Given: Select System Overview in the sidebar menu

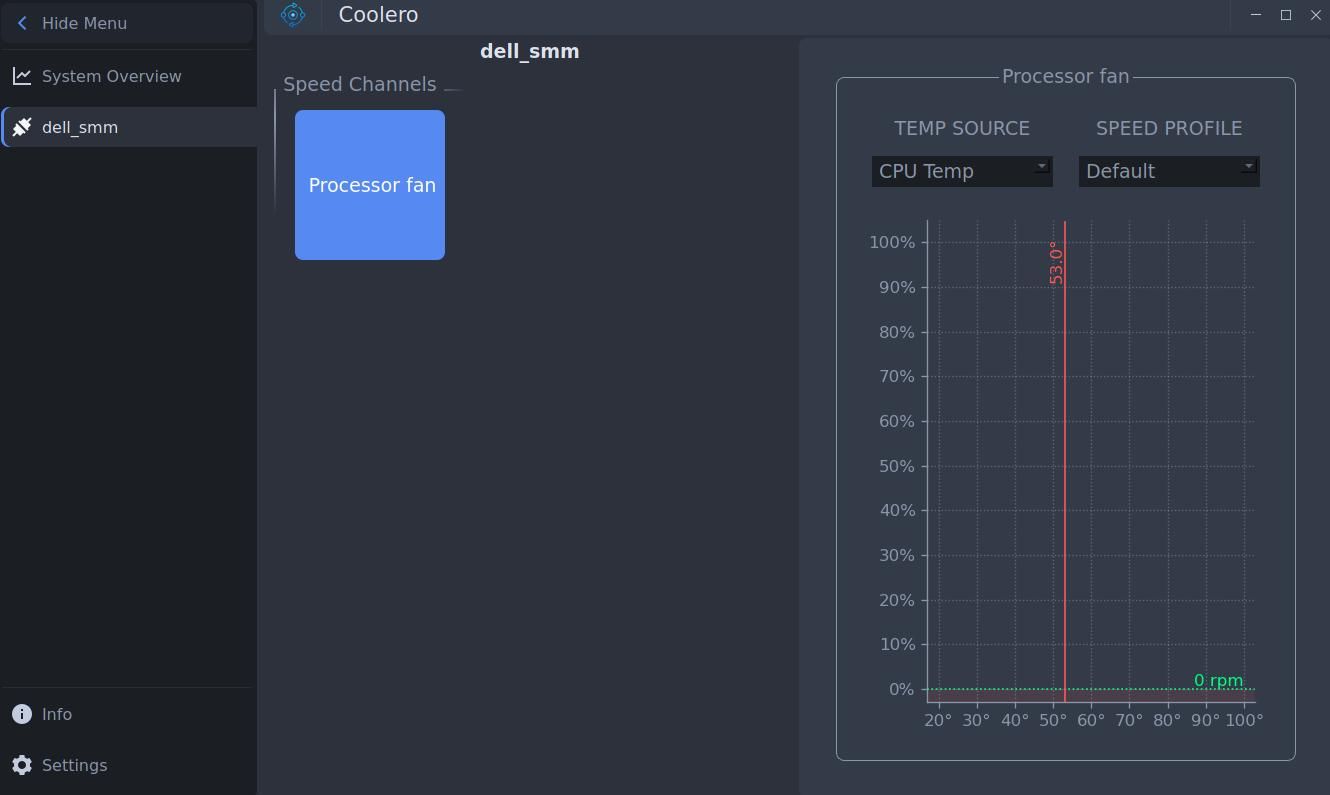Looking at the screenshot, I should [111, 76].
